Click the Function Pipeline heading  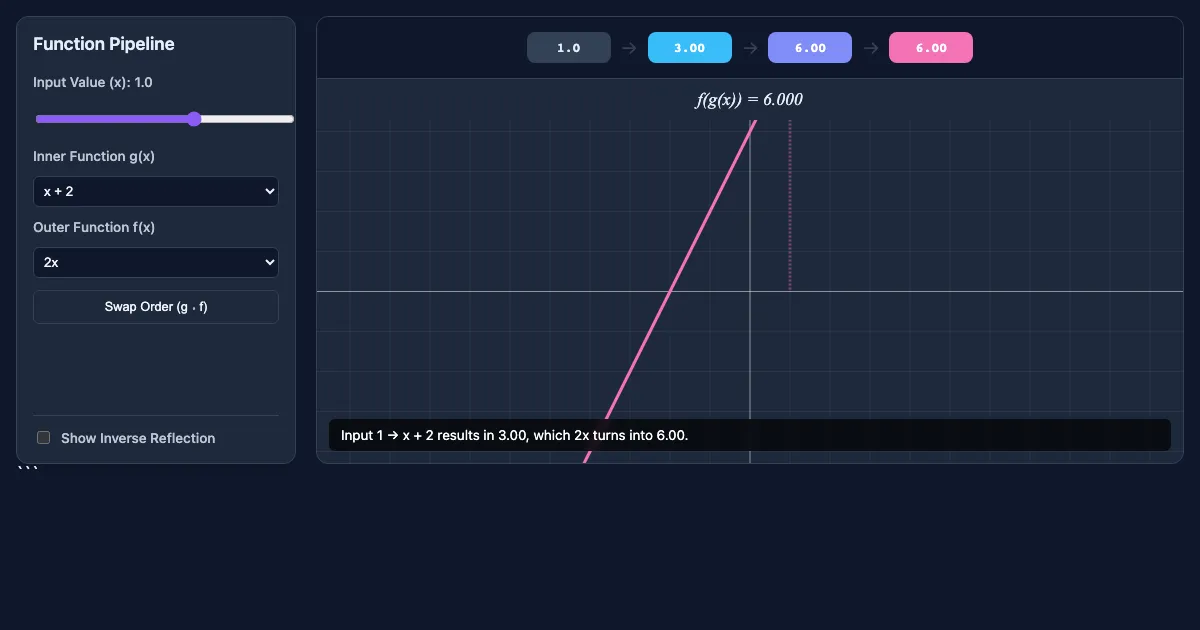pyautogui.click(x=104, y=44)
